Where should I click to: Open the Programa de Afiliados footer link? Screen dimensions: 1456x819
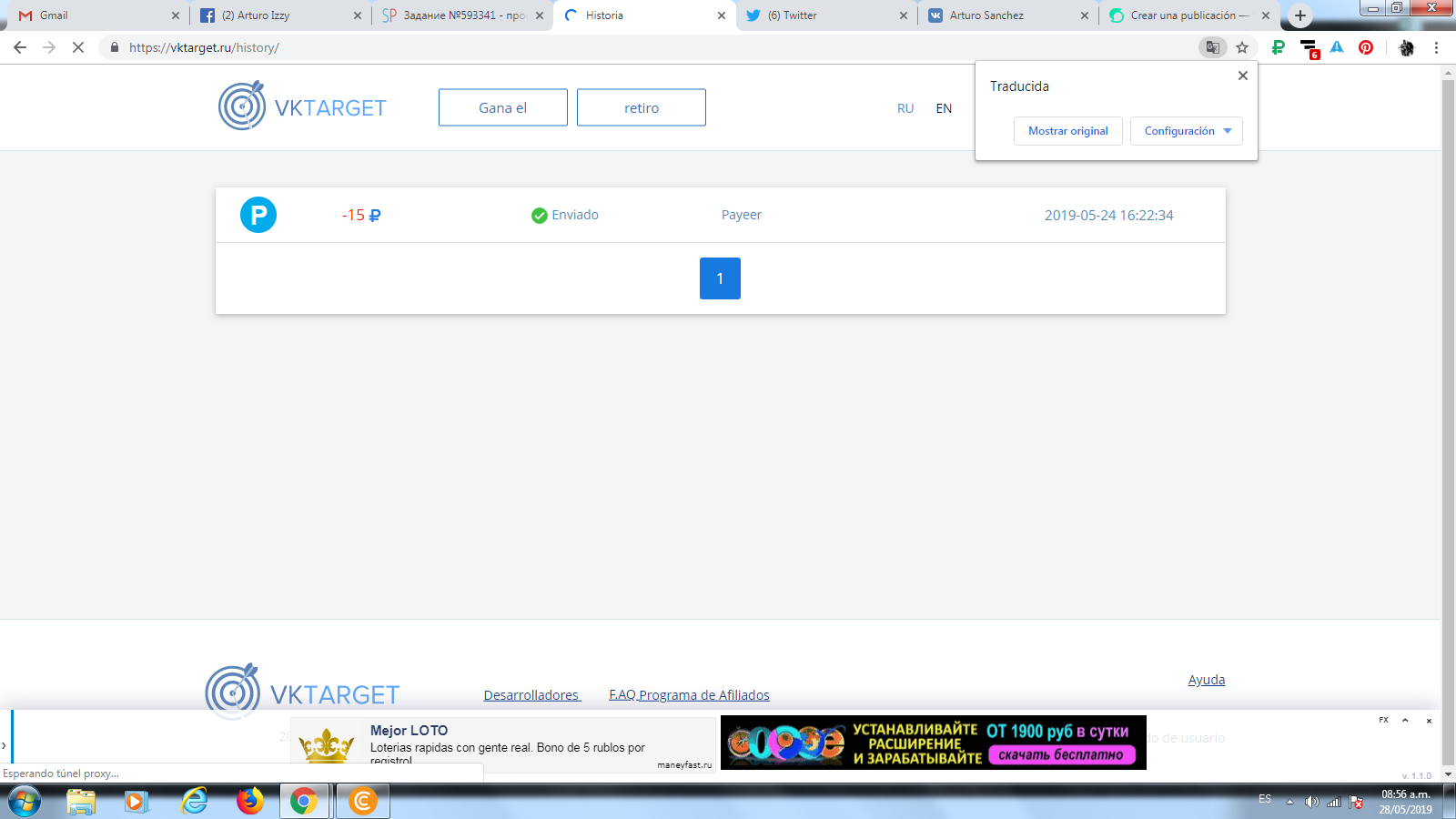coord(704,695)
